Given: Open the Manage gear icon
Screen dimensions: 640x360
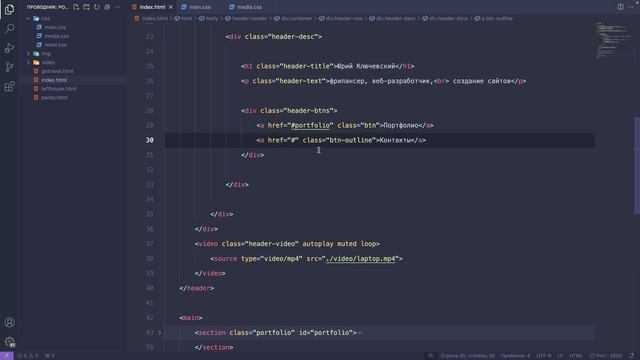Looking at the screenshot, I should click(9, 342).
